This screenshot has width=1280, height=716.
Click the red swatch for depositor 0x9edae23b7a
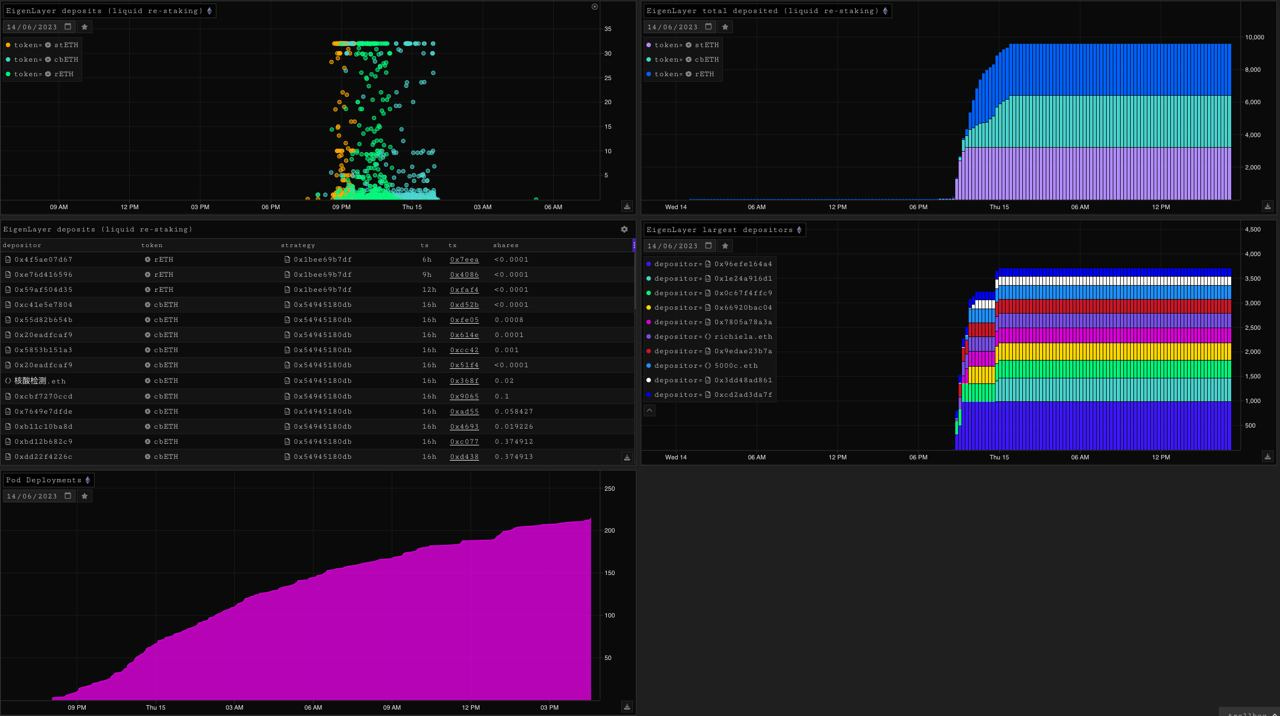point(649,351)
